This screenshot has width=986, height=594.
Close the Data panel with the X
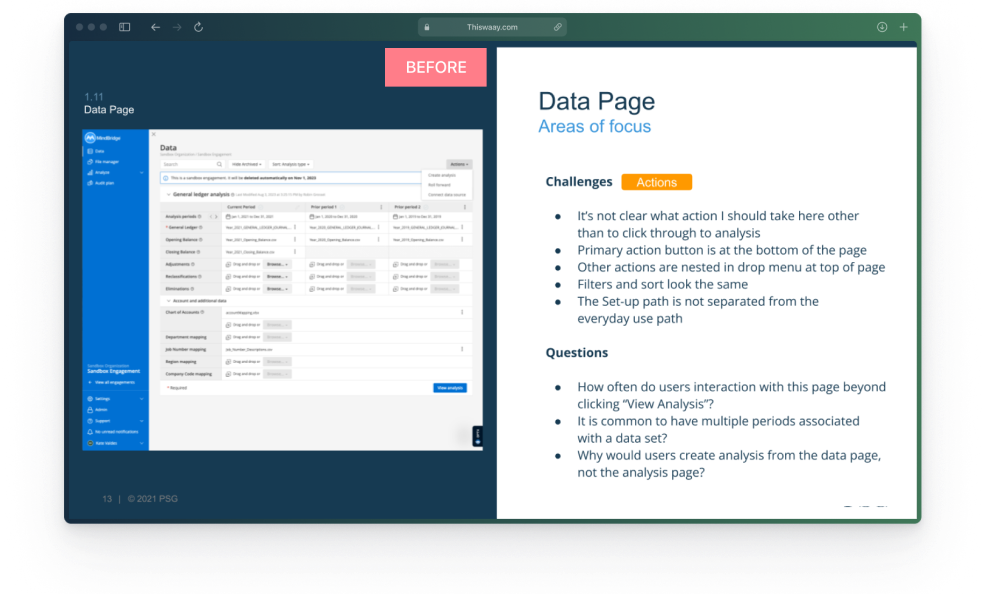[x=153, y=133]
